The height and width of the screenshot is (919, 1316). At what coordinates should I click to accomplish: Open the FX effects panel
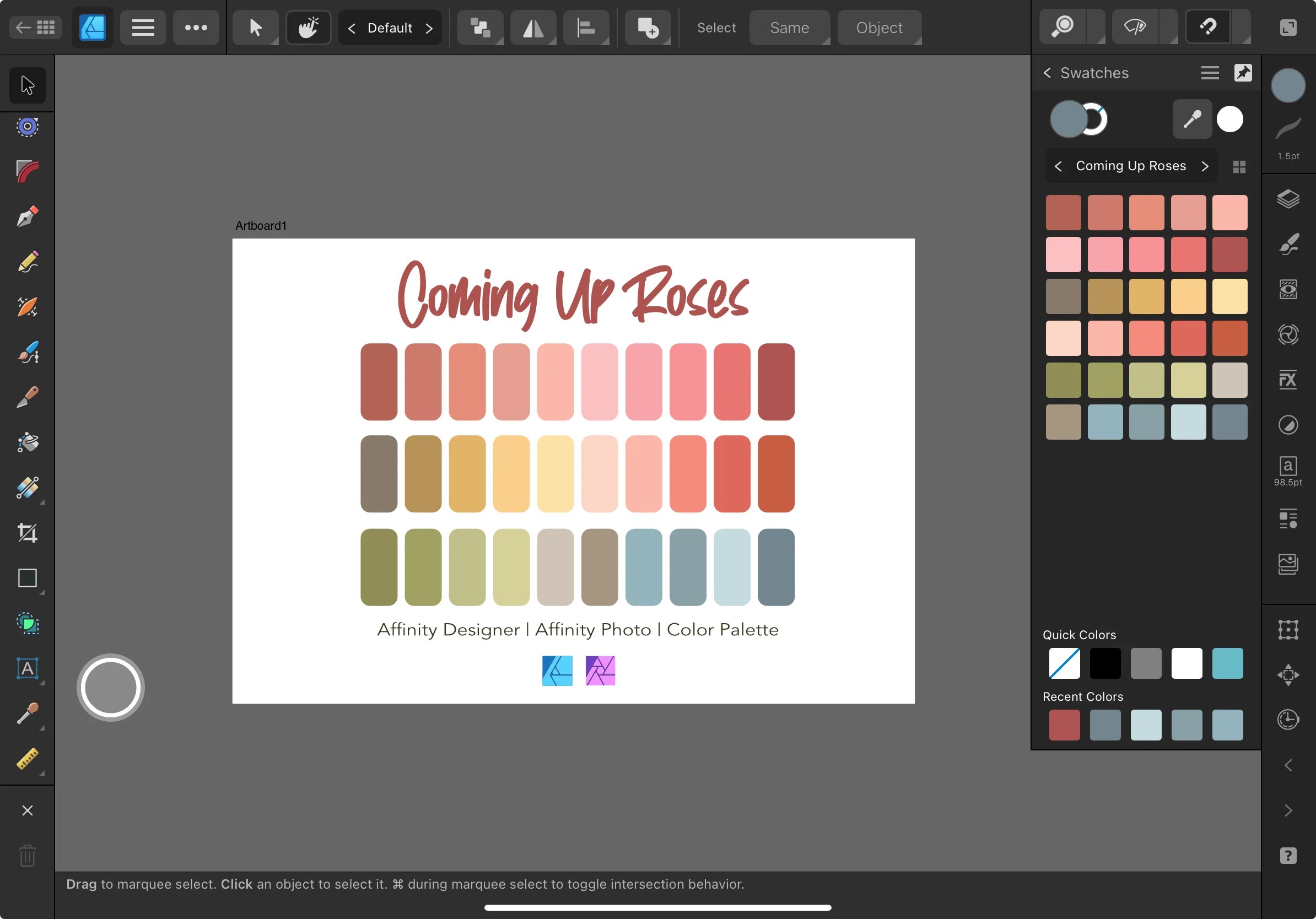tap(1289, 380)
